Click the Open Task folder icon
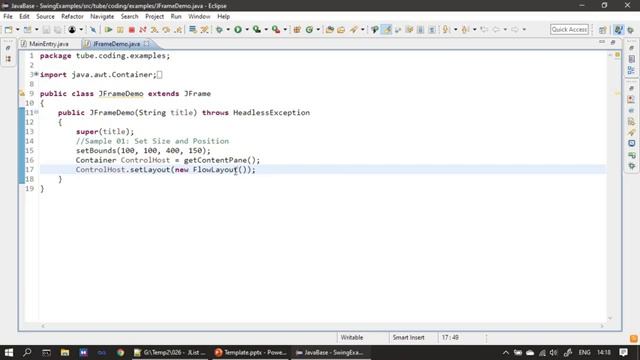 click(x=341, y=30)
